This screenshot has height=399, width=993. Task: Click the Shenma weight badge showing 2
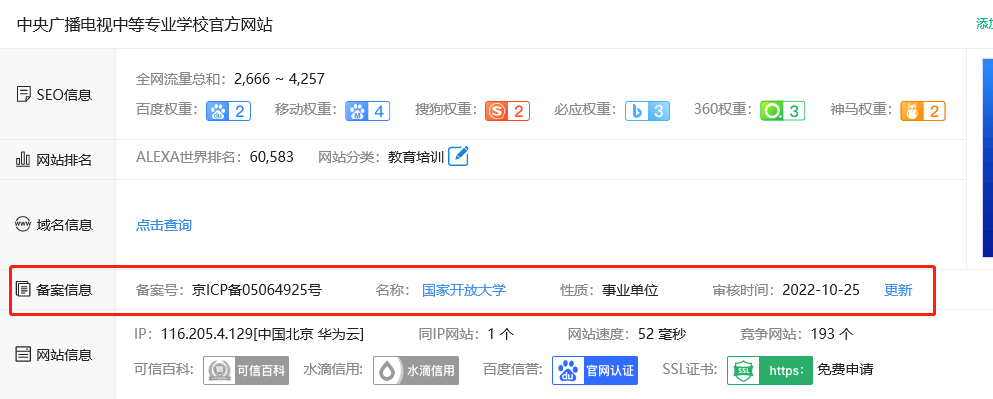tap(923, 111)
